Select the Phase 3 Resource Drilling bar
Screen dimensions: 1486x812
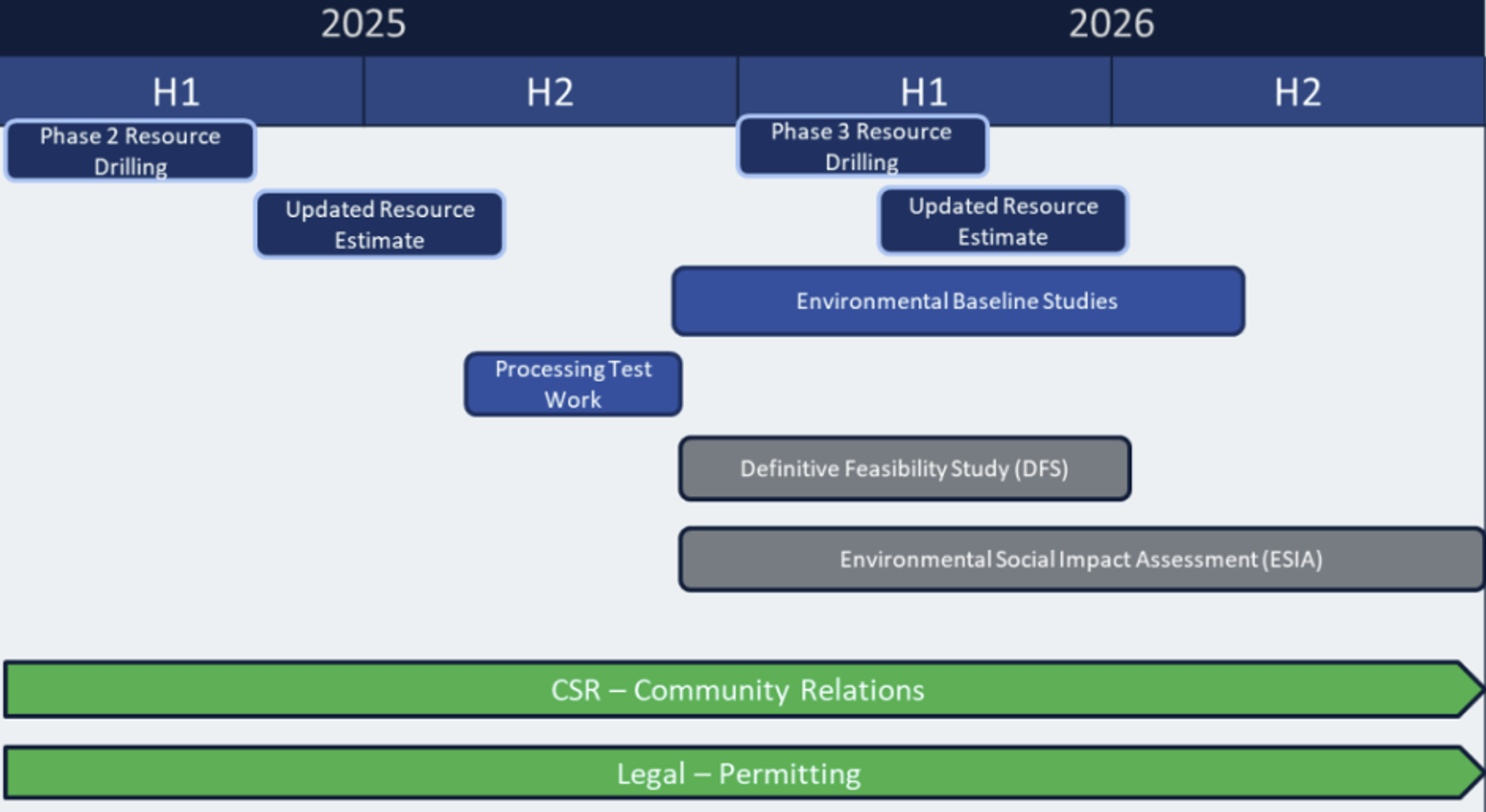click(x=862, y=148)
